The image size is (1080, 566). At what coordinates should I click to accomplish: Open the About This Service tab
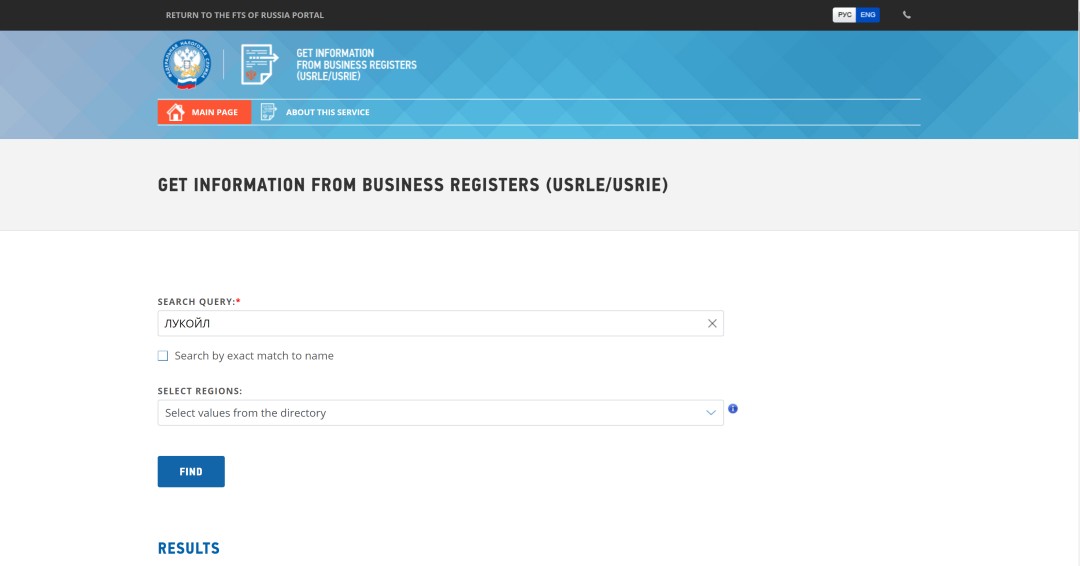(327, 112)
